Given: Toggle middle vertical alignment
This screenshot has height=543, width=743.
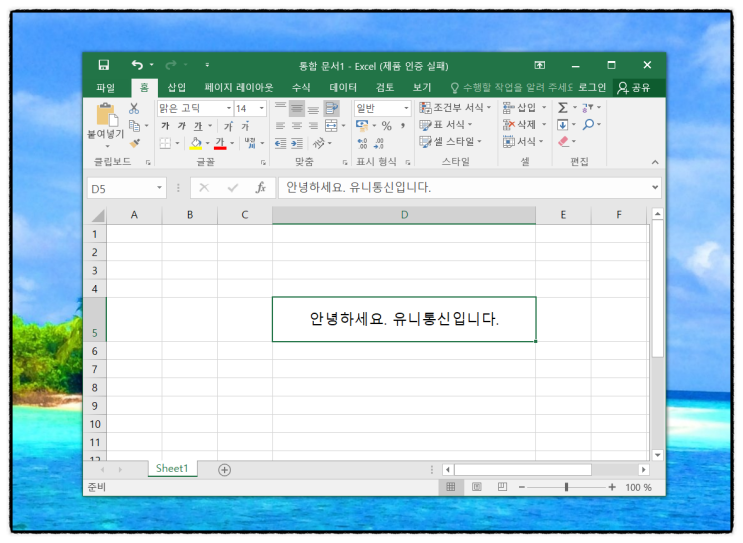Looking at the screenshot, I should pos(297,109).
